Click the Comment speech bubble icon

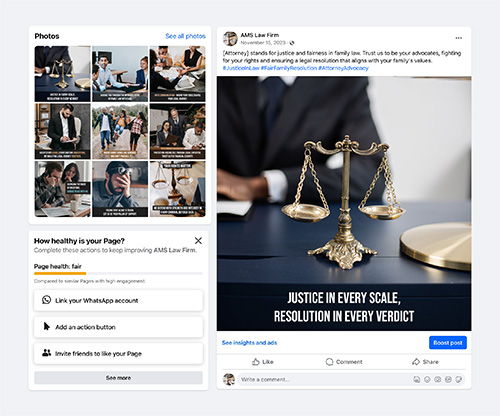pyautogui.click(x=329, y=362)
